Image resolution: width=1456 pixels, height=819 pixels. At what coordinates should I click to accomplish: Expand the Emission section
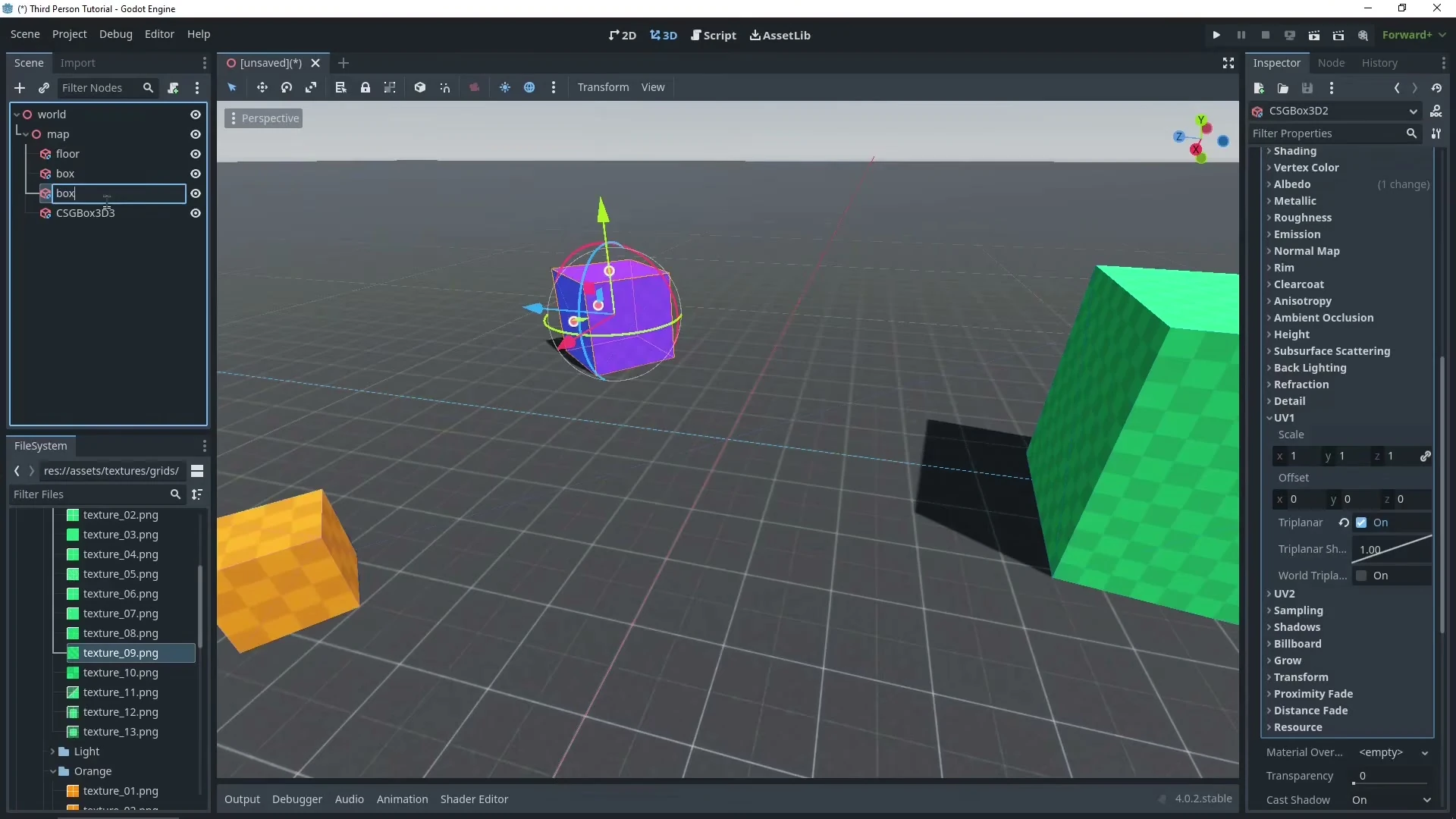tap(1297, 234)
